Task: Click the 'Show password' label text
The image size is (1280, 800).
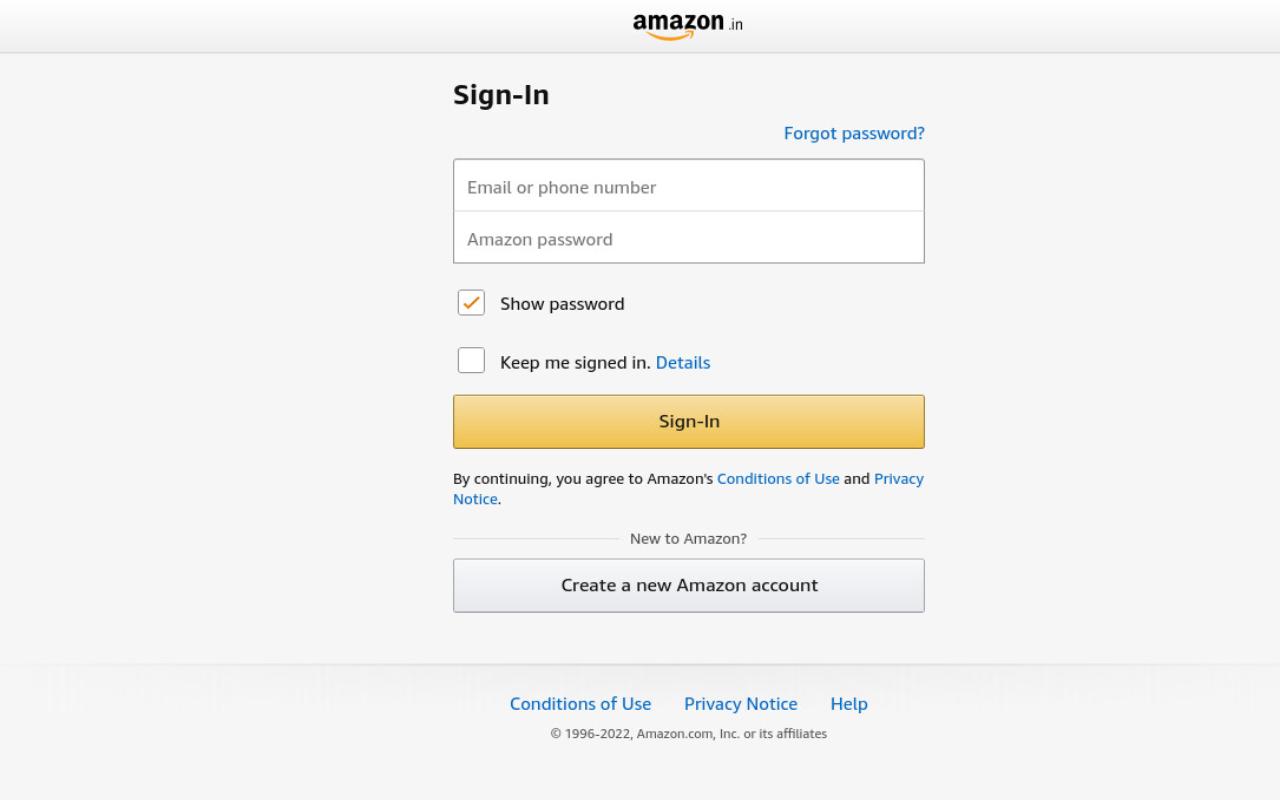Action: 562,304
